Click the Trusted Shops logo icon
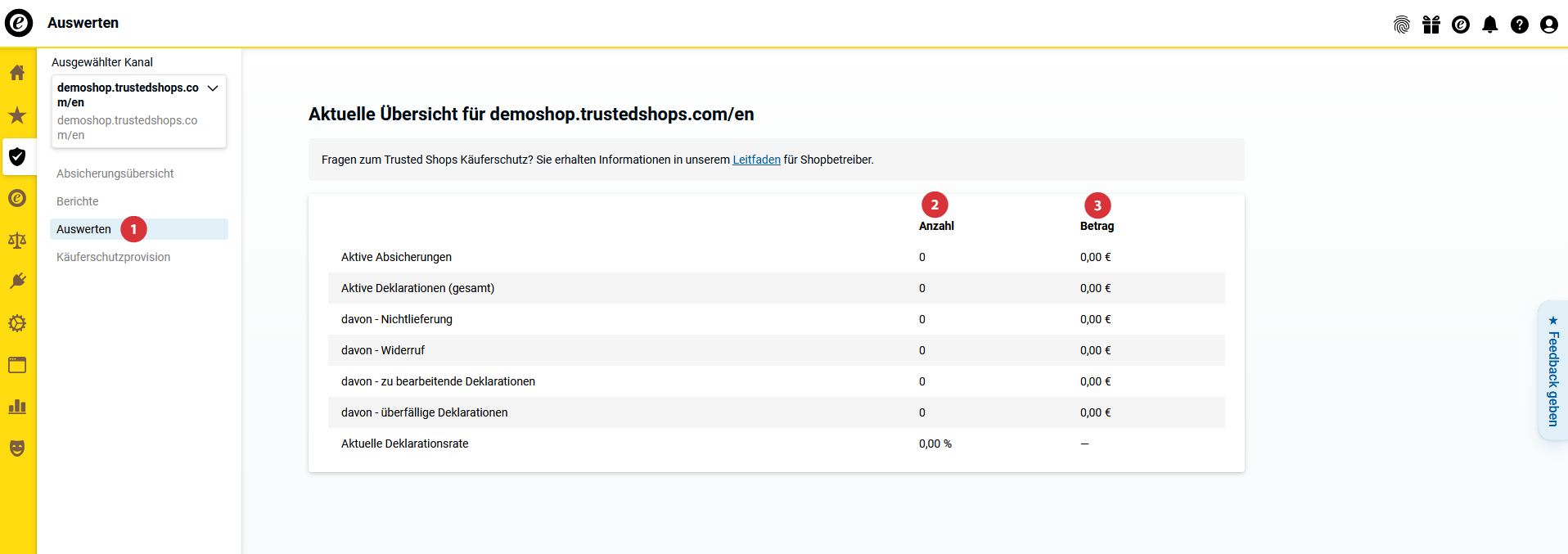Screen dimensions: 1568x554 click(x=19, y=23)
